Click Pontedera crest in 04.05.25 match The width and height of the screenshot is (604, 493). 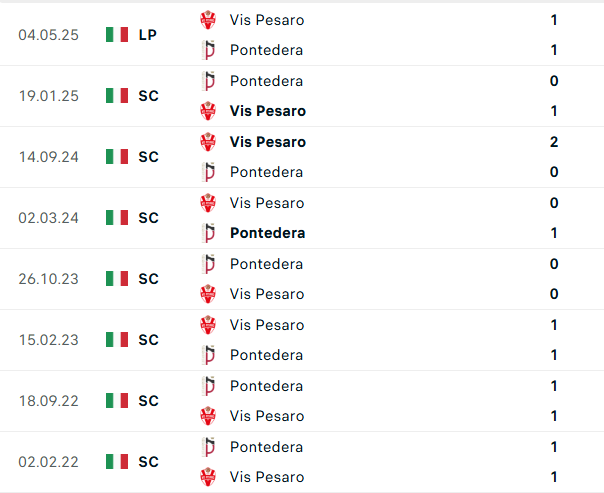[x=208, y=50]
